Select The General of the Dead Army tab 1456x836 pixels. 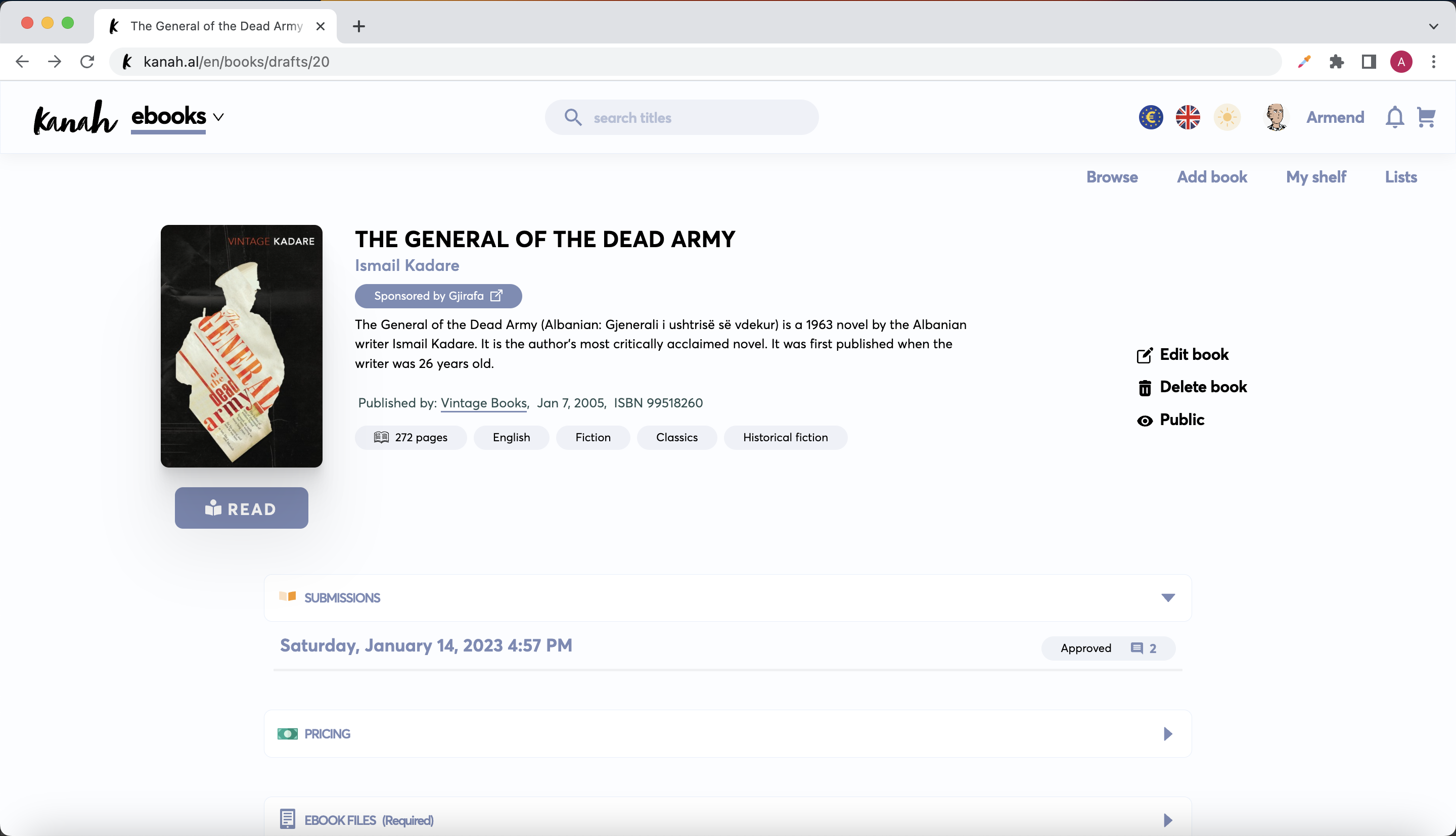(215, 26)
